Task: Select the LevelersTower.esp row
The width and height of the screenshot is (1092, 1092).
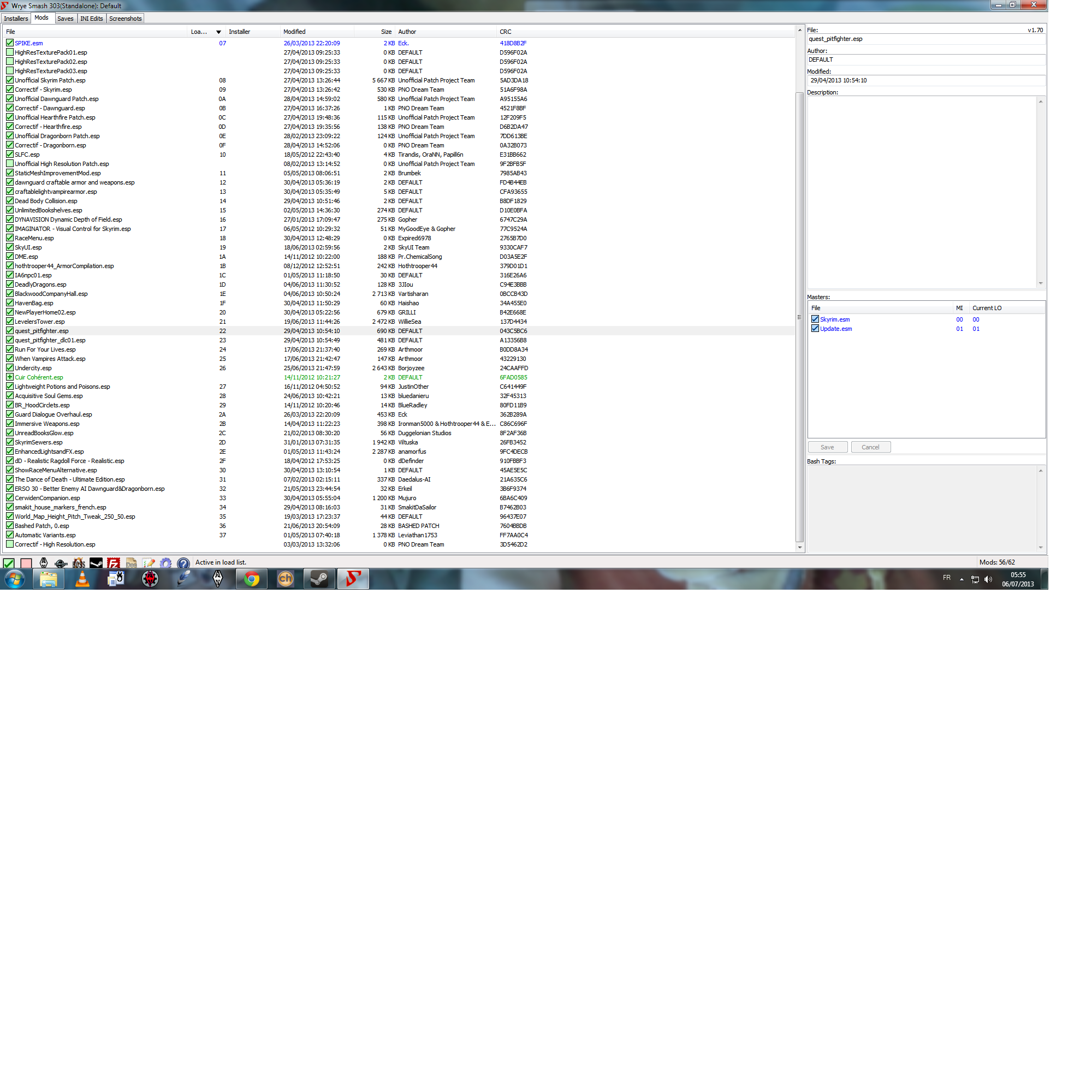Action: 399,322
